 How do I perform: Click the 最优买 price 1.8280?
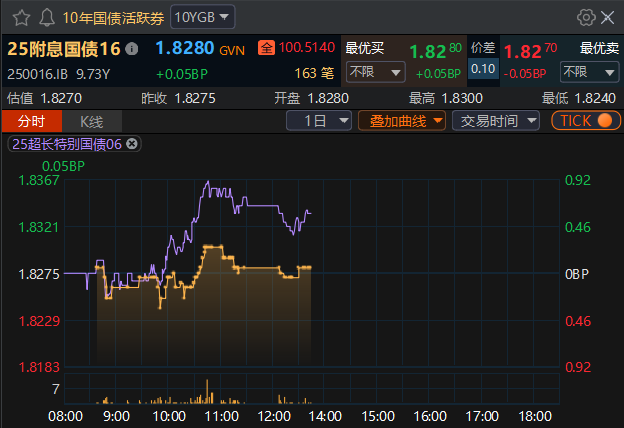[435, 51]
